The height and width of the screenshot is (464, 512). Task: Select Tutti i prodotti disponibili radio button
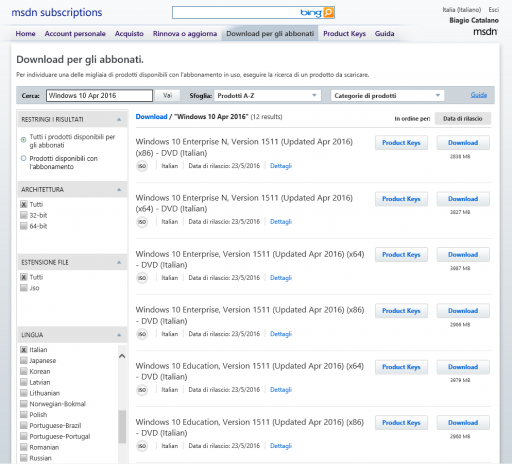23,140
